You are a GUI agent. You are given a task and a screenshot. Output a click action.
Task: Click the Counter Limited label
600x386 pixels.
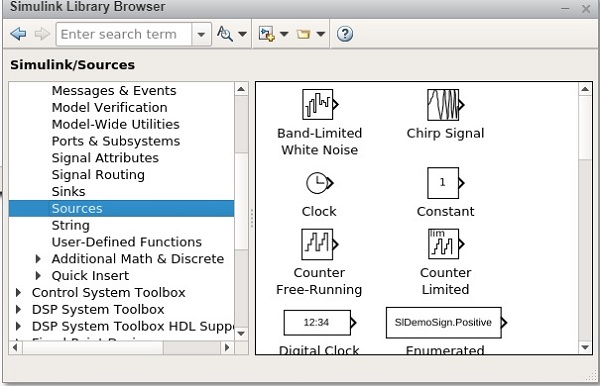click(x=446, y=281)
